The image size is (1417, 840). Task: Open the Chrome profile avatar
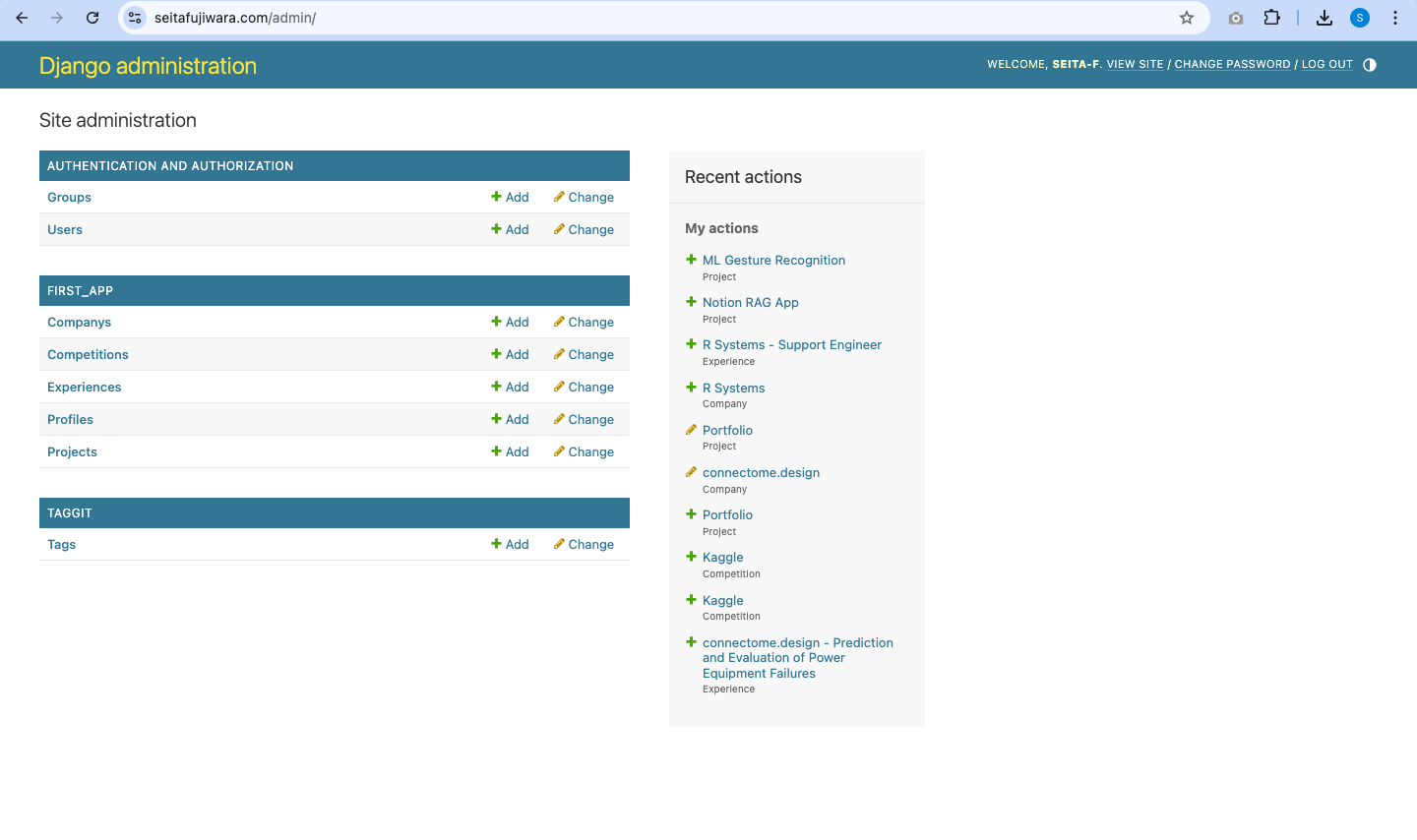[1360, 18]
